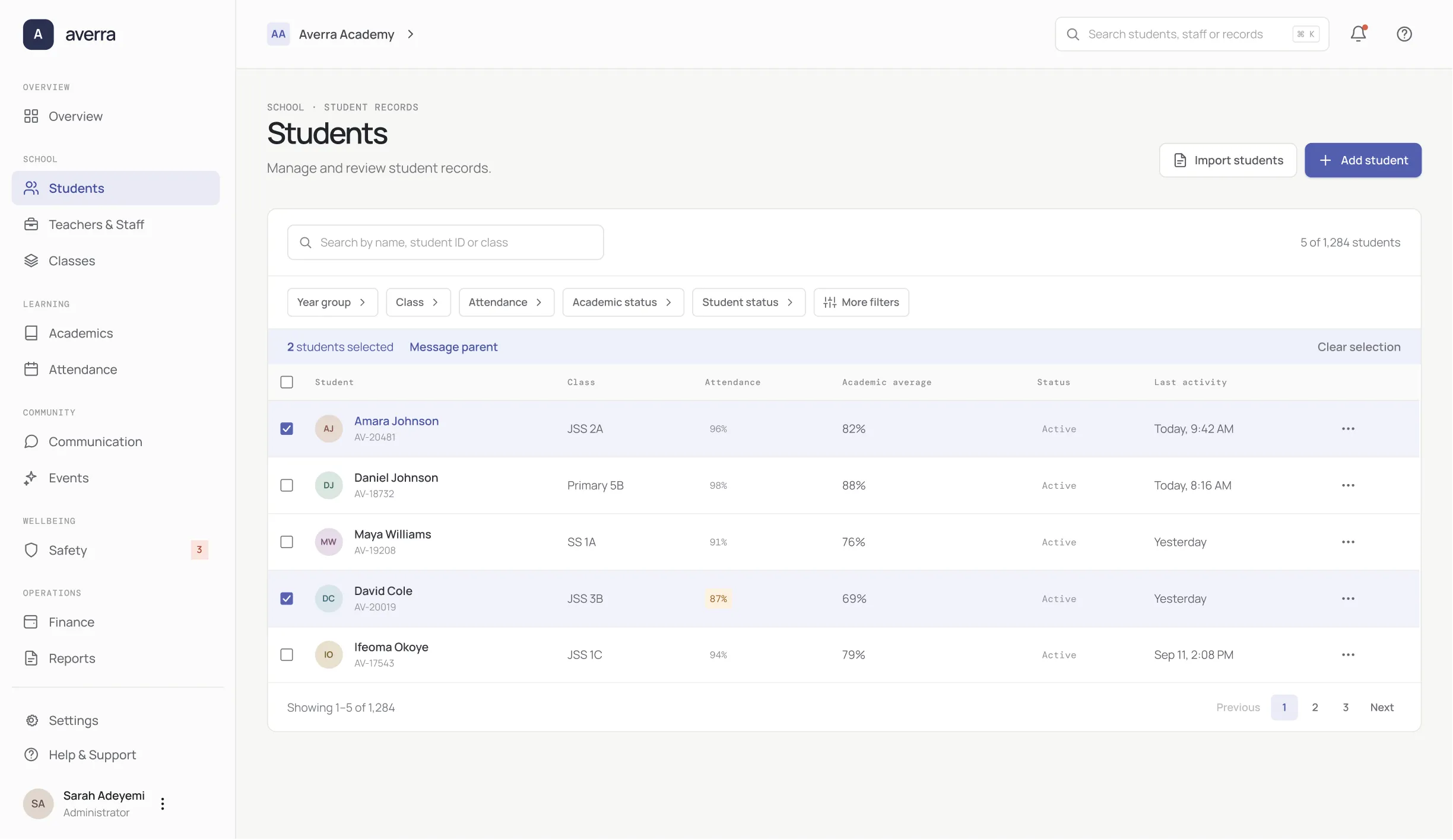Open row actions for Maya Williams
The width and height of the screenshot is (1453, 840).
coord(1348,542)
